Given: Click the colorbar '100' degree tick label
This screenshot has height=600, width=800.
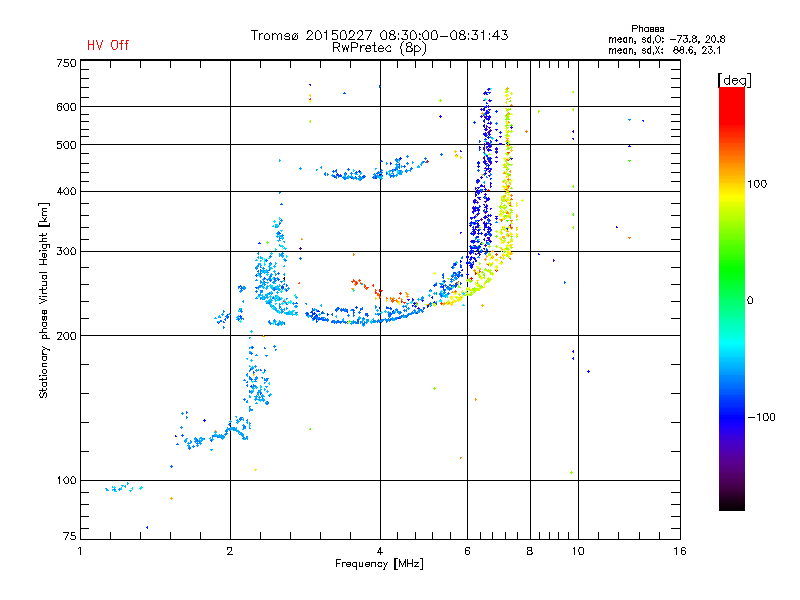Looking at the screenshot, I should [757, 184].
